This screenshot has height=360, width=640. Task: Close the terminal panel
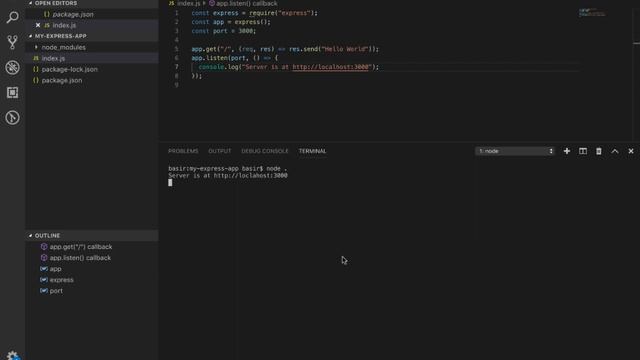tap(631, 151)
